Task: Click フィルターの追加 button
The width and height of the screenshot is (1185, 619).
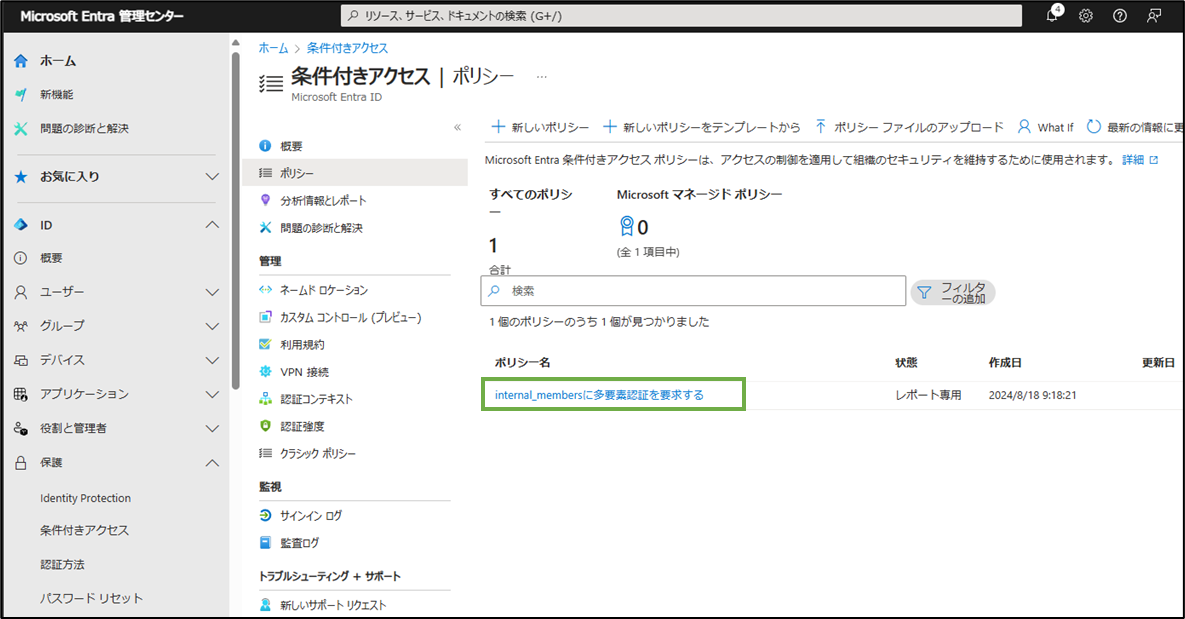Action: pyautogui.click(x=953, y=292)
